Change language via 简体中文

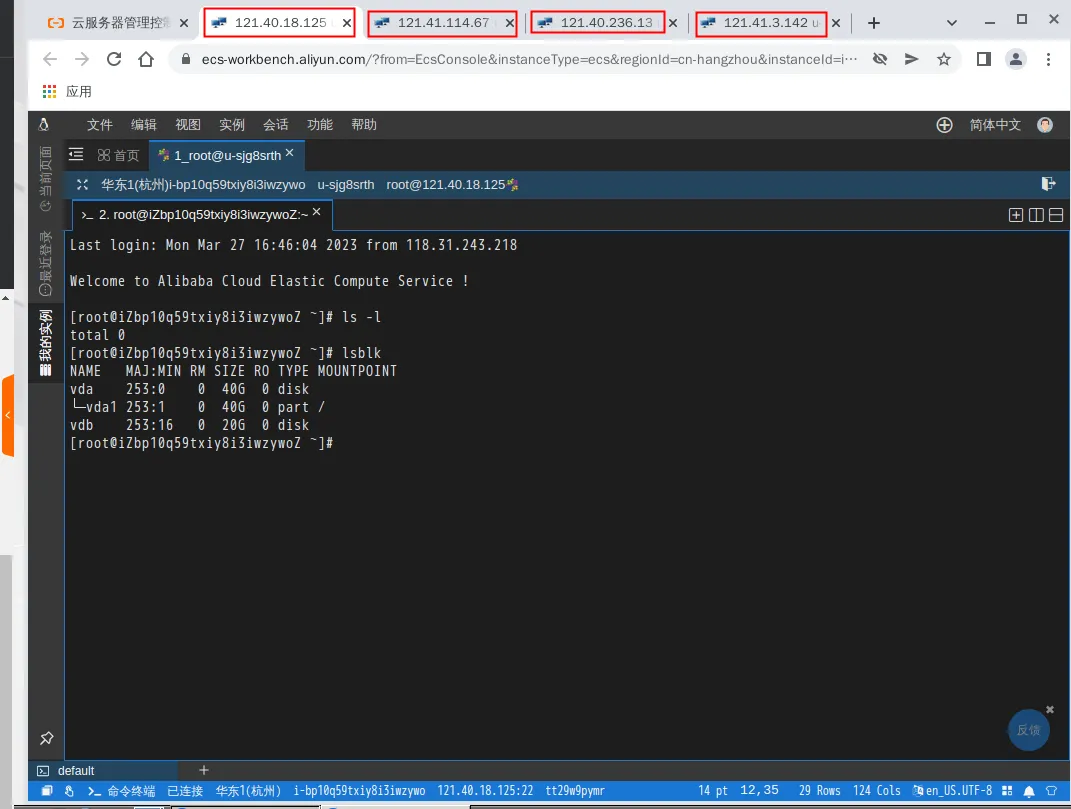[994, 125]
